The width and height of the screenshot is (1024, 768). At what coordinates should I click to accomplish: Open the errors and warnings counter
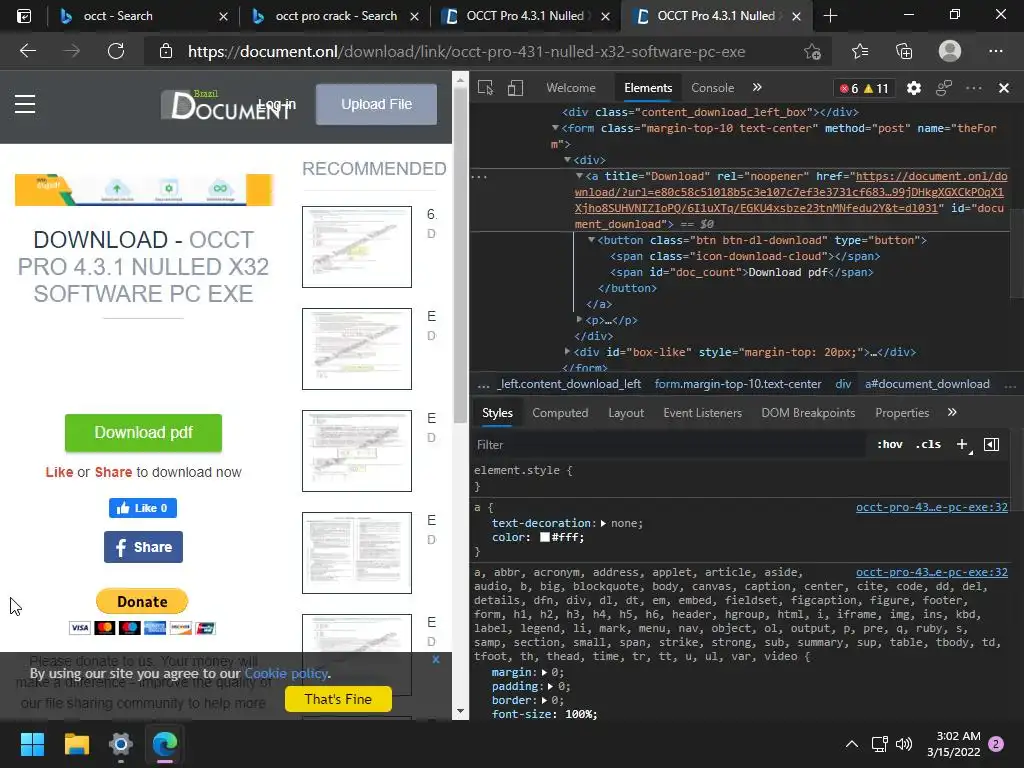865,88
